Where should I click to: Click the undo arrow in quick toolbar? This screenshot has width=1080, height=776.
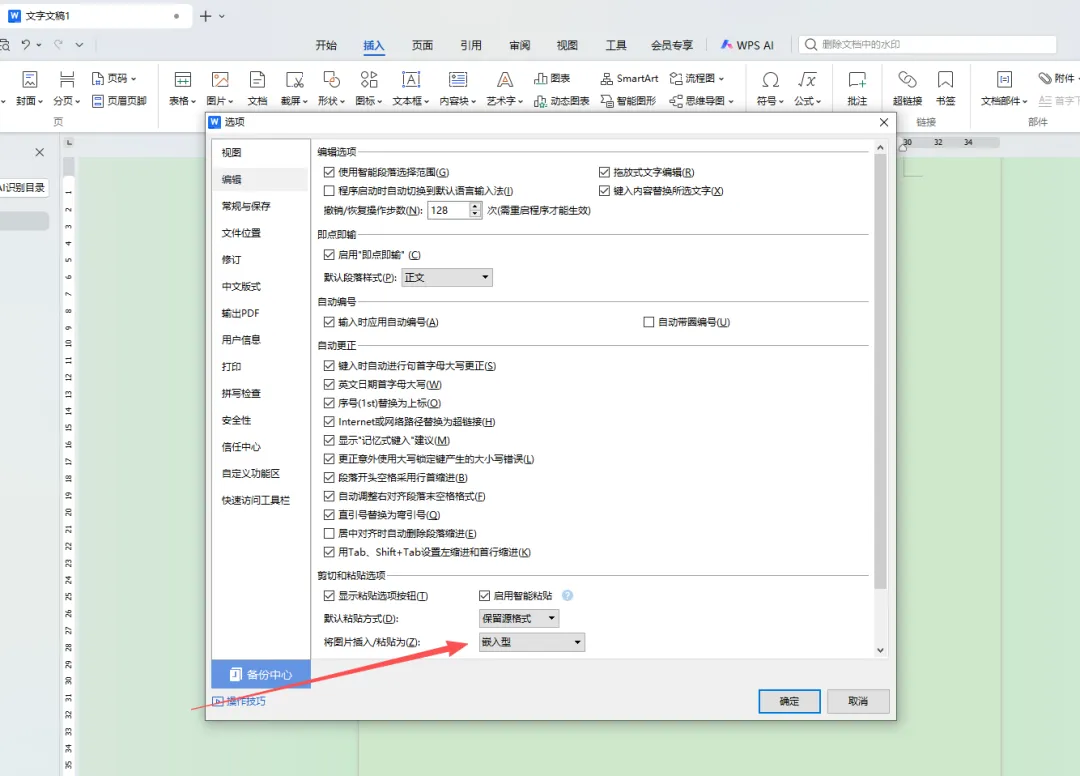pyautogui.click(x=25, y=45)
